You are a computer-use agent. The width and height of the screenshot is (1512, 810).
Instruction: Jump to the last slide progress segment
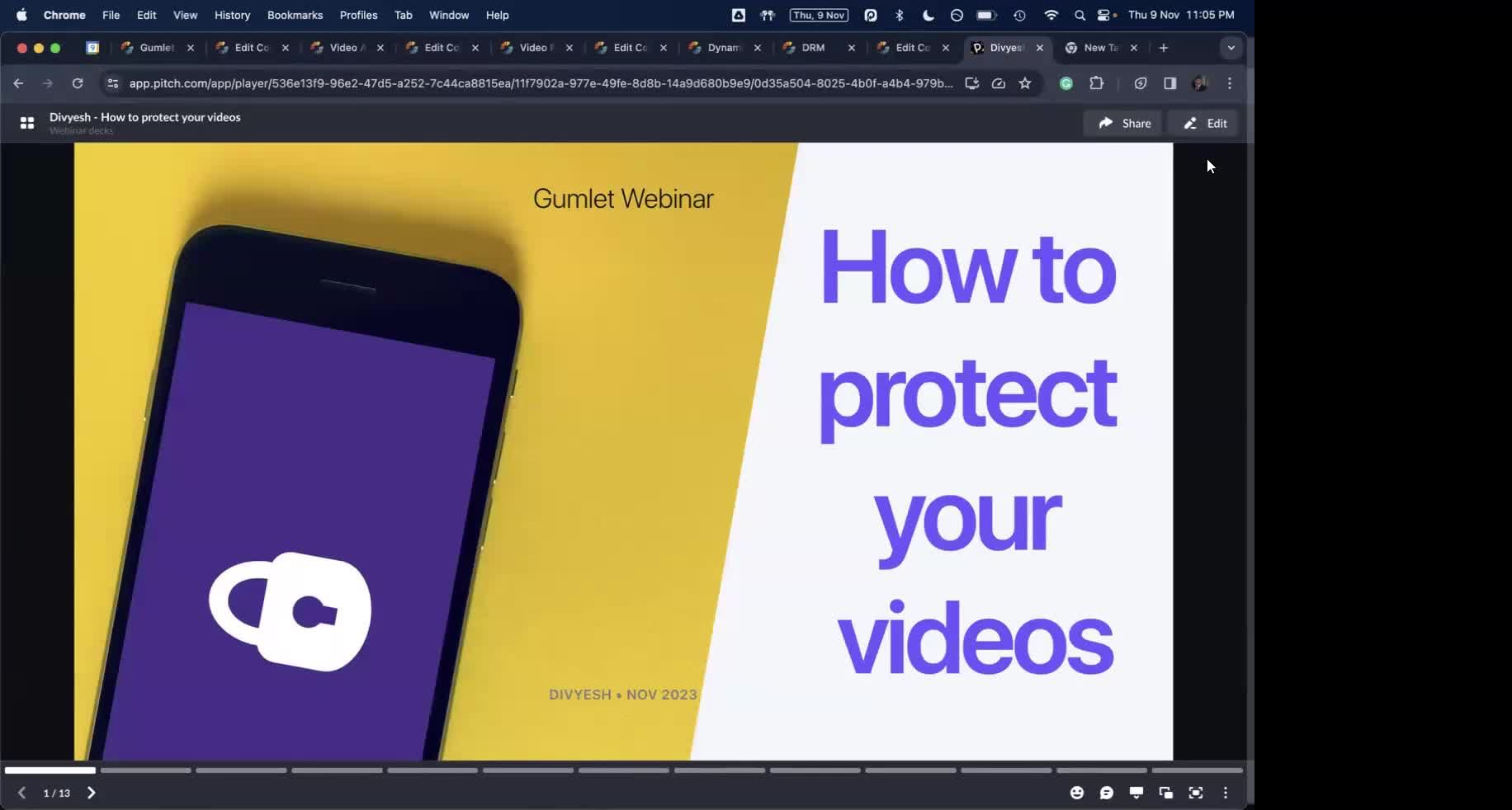point(1198,770)
